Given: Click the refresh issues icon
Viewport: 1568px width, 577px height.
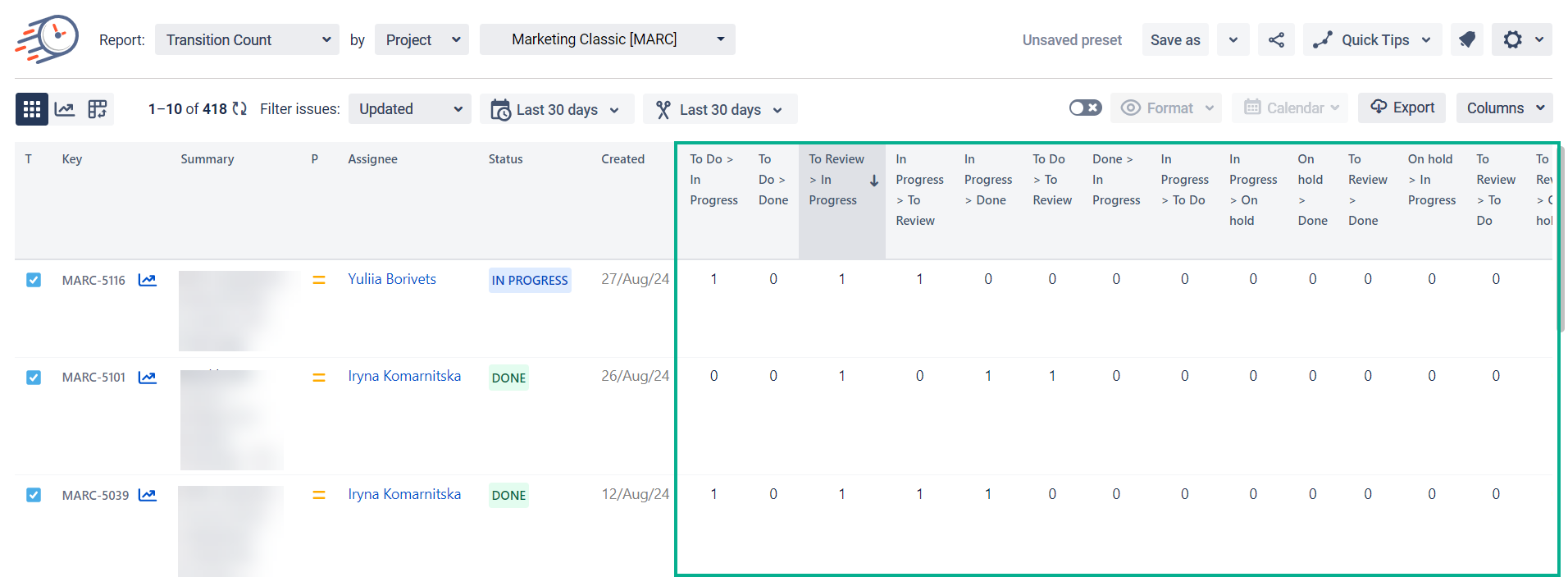Looking at the screenshot, I should (239, 109).
